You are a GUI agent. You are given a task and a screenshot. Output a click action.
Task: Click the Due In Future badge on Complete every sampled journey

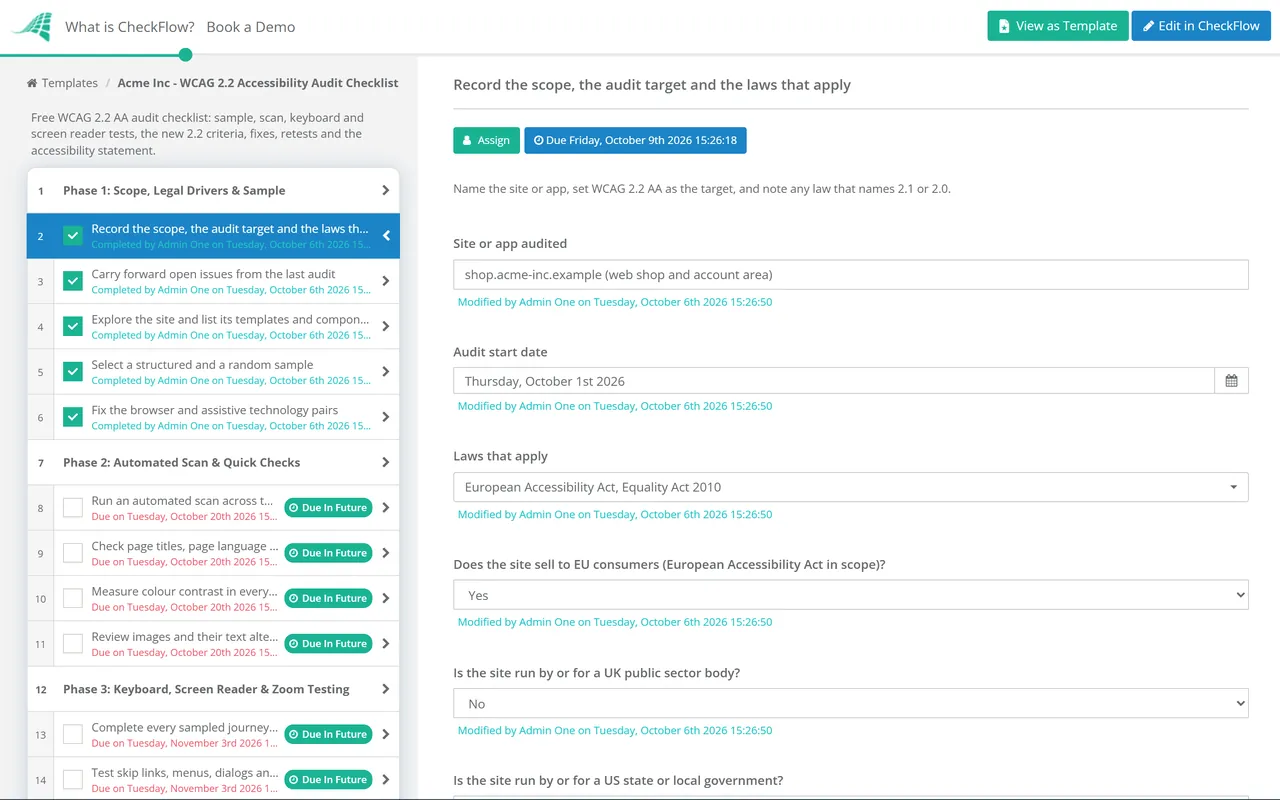click(x=329, y=734)
